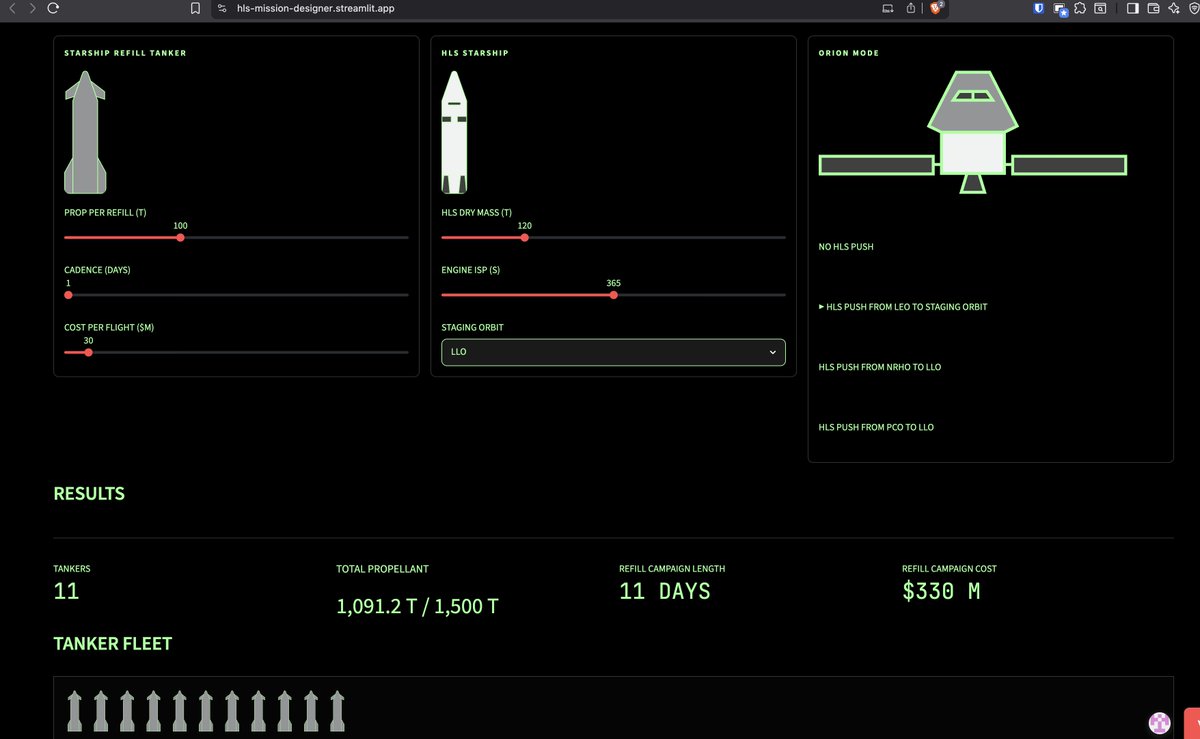Click the refill campaign length value 11 DAYS
The width and height of the screenshot is (1200, 739).
[665, 591]
